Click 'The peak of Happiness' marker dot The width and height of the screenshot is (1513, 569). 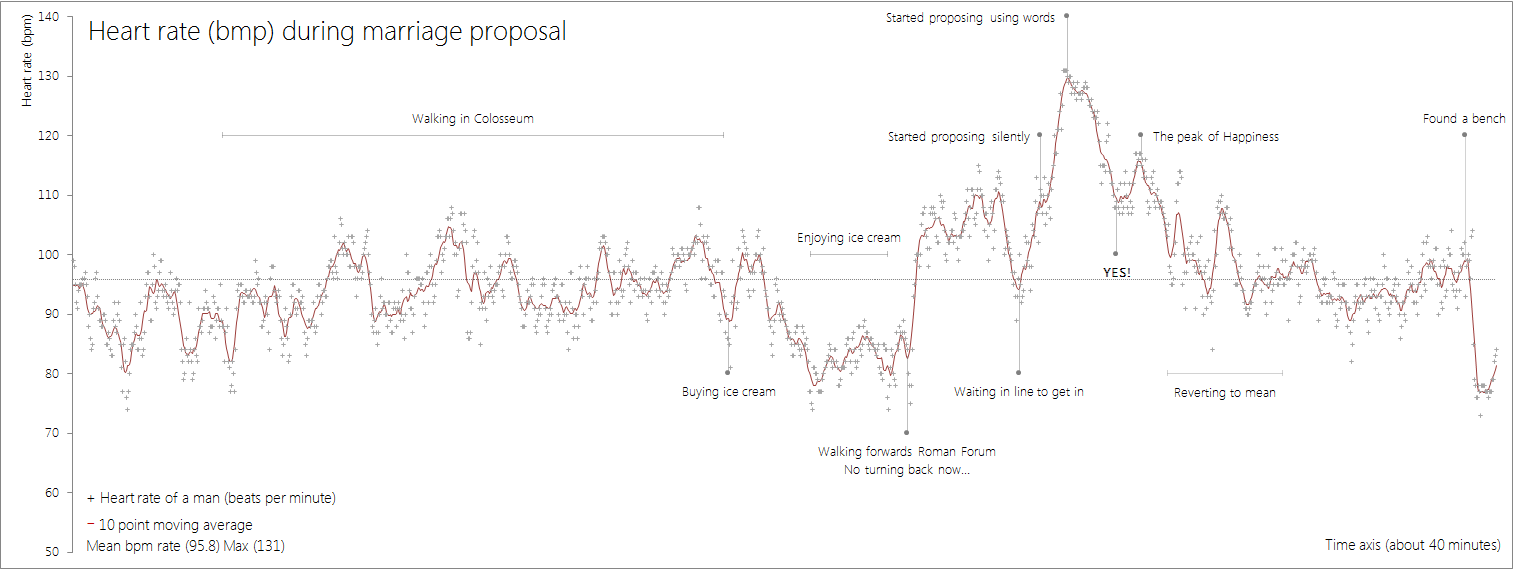click(1140, 135)
